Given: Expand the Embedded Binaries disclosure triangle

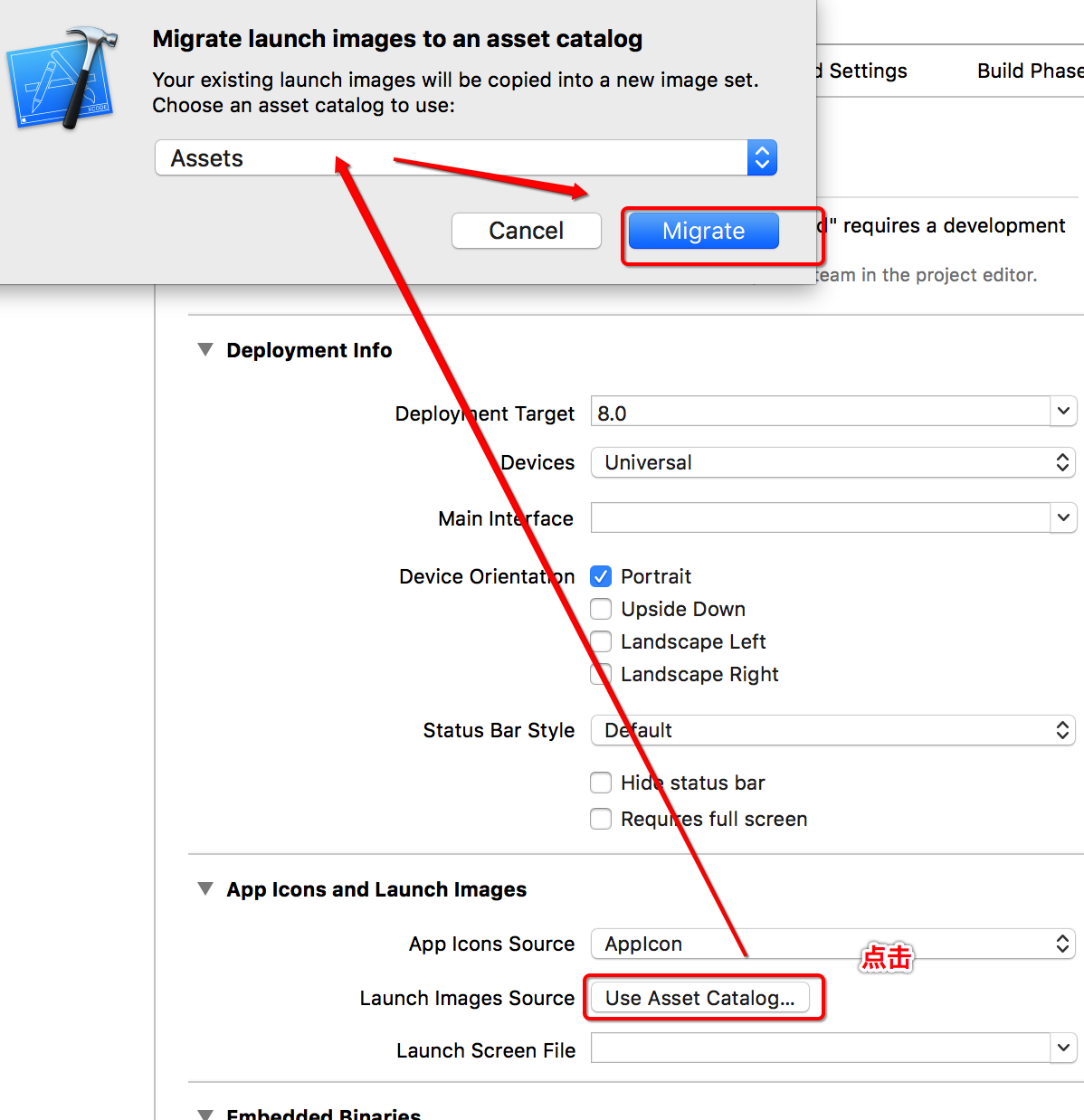Looking at the screenshot, I should coord(205,1114).
